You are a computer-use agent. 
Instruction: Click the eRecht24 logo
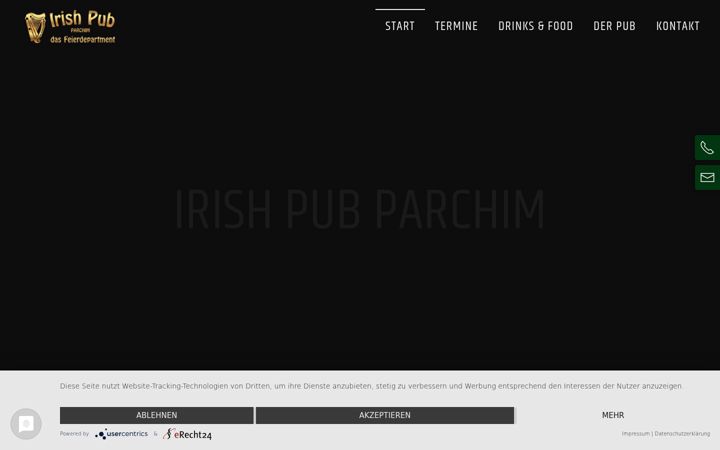187,434
